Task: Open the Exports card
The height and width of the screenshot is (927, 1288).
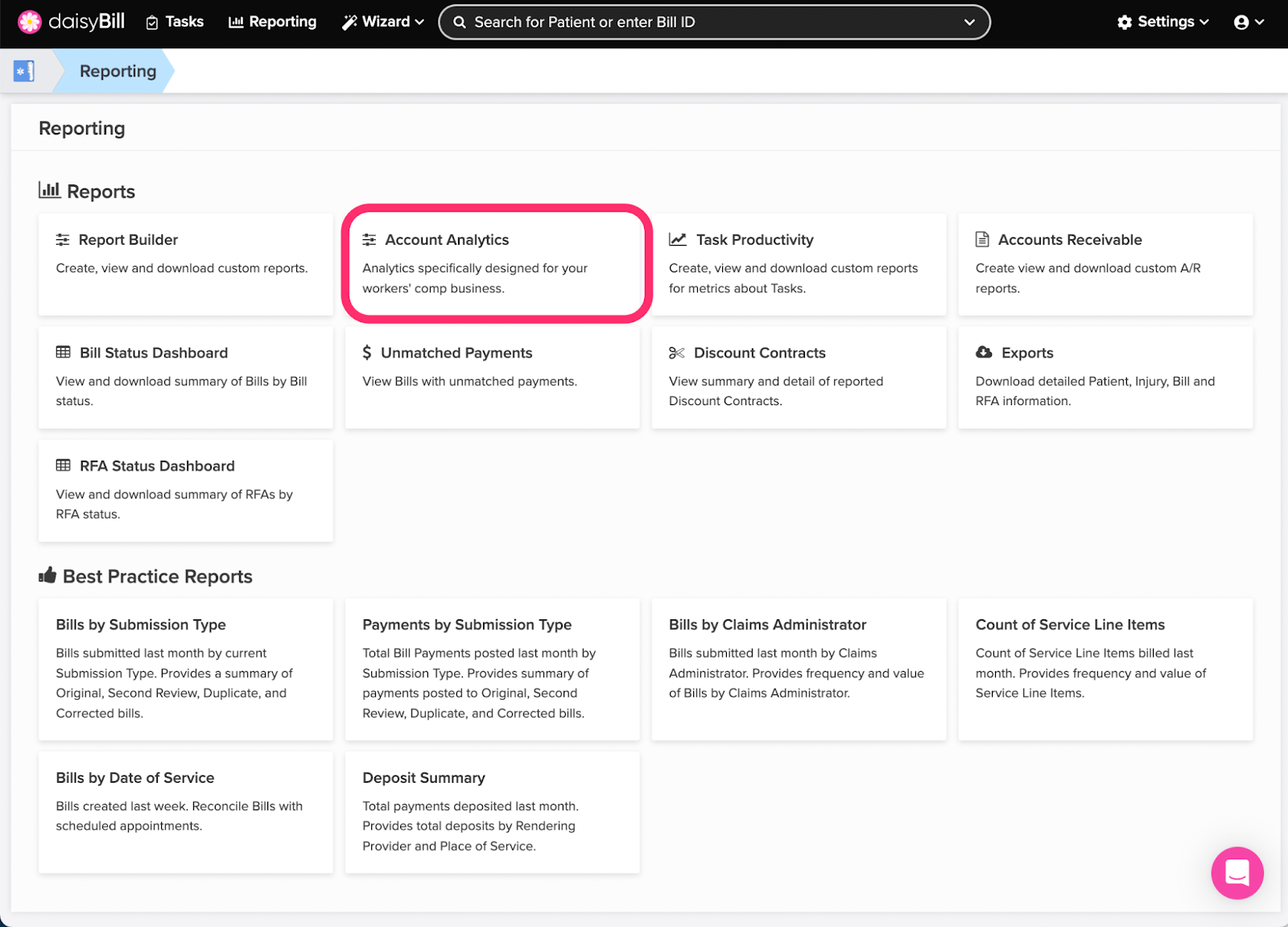Action: (x=1106, y=377)
